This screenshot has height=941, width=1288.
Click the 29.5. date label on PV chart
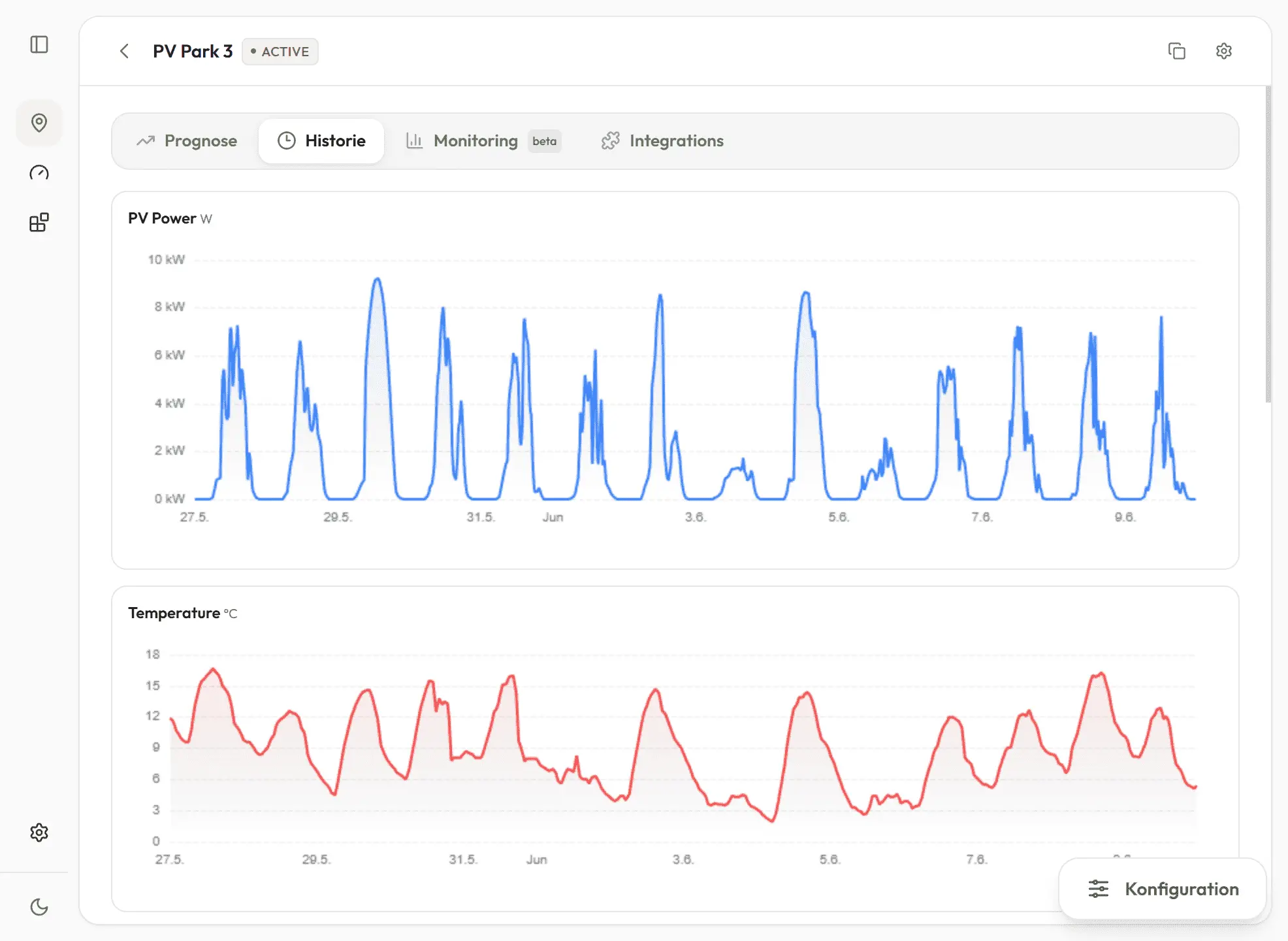pyautogui.click(x=338, y=517)
